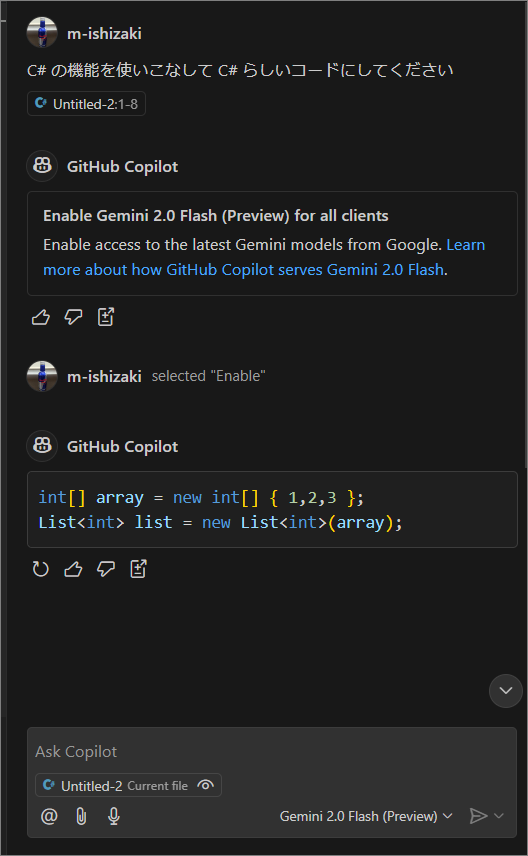Attach a file with the paperclip icon
This screenshot has height=856, width=528.
[81, 817]
